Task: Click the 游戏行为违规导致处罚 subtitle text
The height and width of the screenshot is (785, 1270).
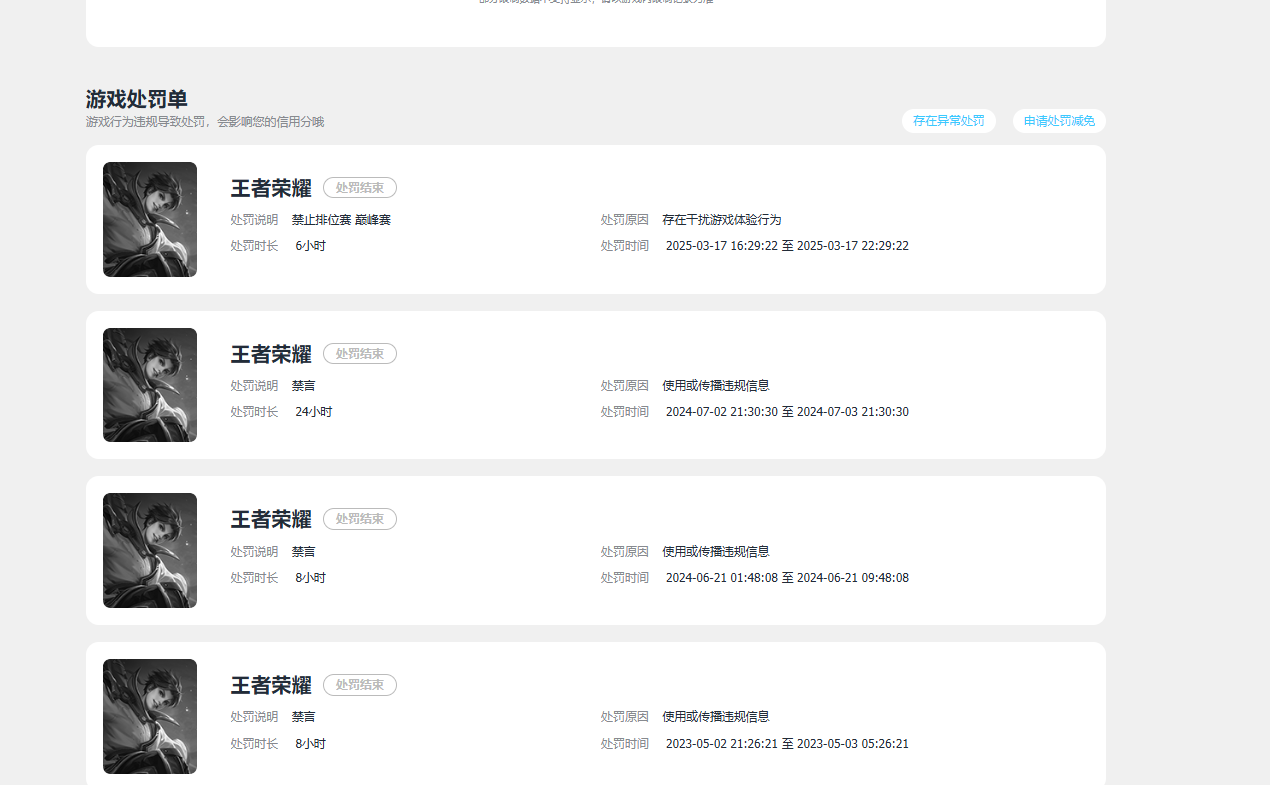Action: click(x=205, y=122)
